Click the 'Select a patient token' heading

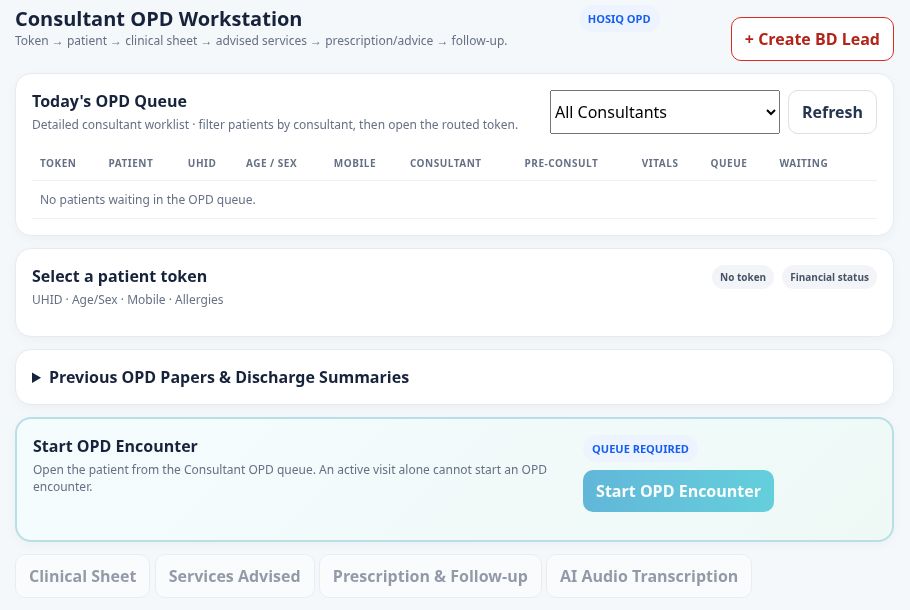119,276
